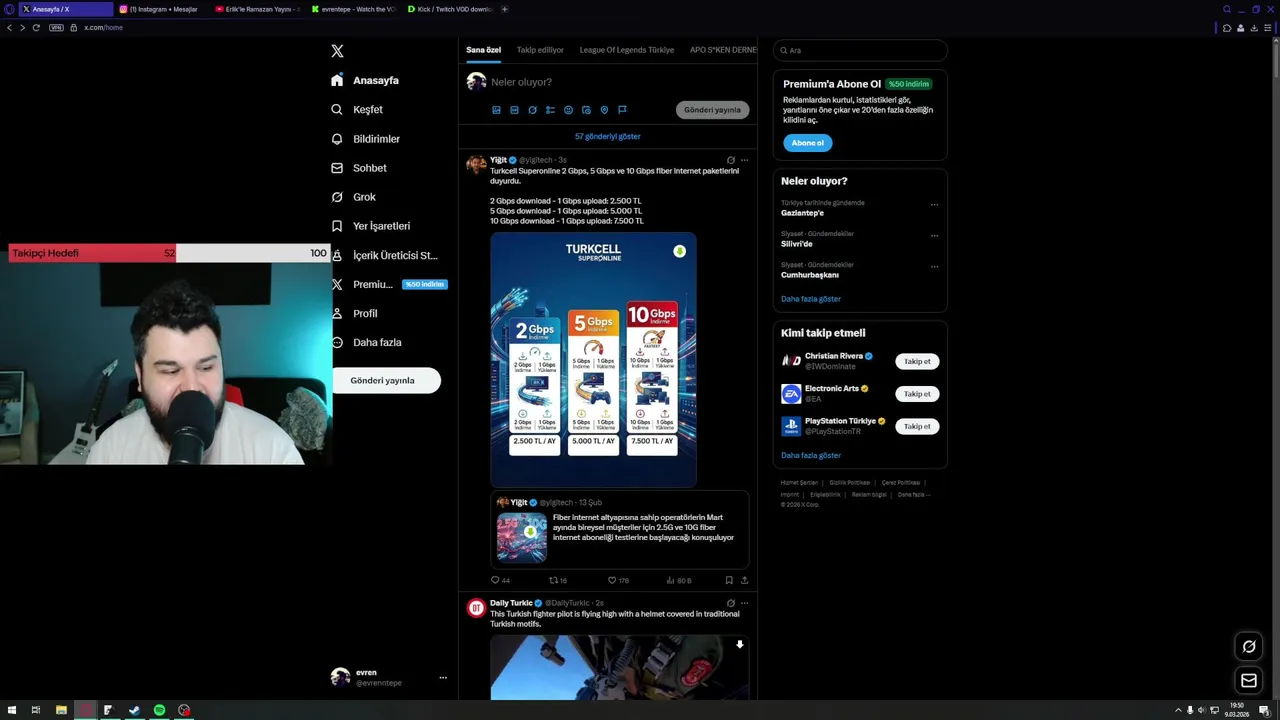Screen dimensions: 1280x720
Task: Open the quoted Yiğit post from 13 Şub
Action: click(x=619, y=530)
